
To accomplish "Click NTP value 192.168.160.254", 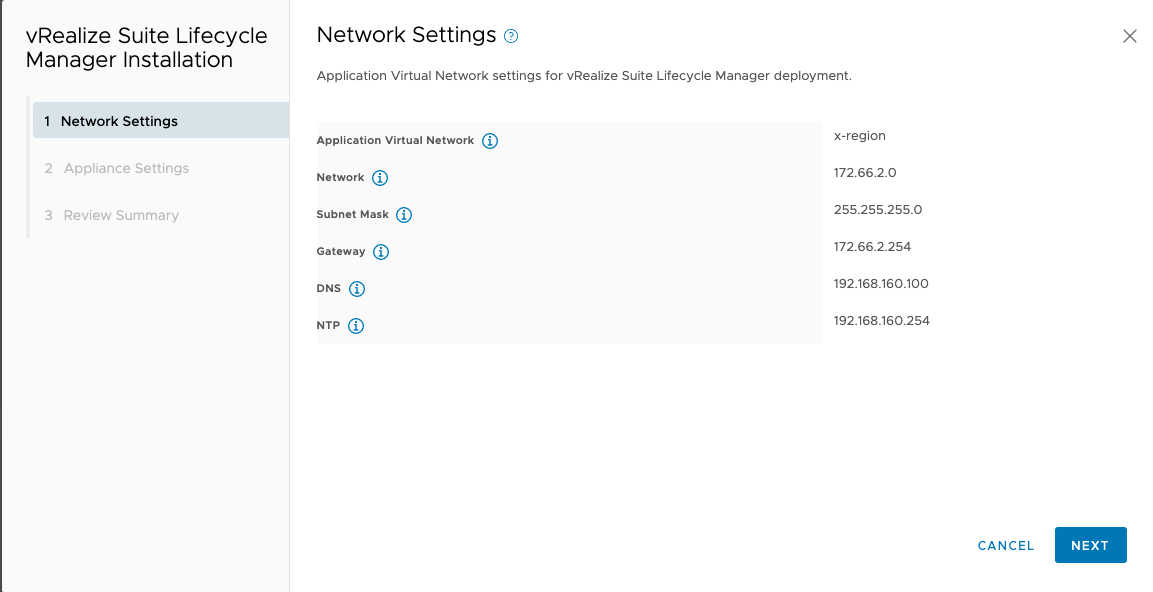I will pos(882,321).
